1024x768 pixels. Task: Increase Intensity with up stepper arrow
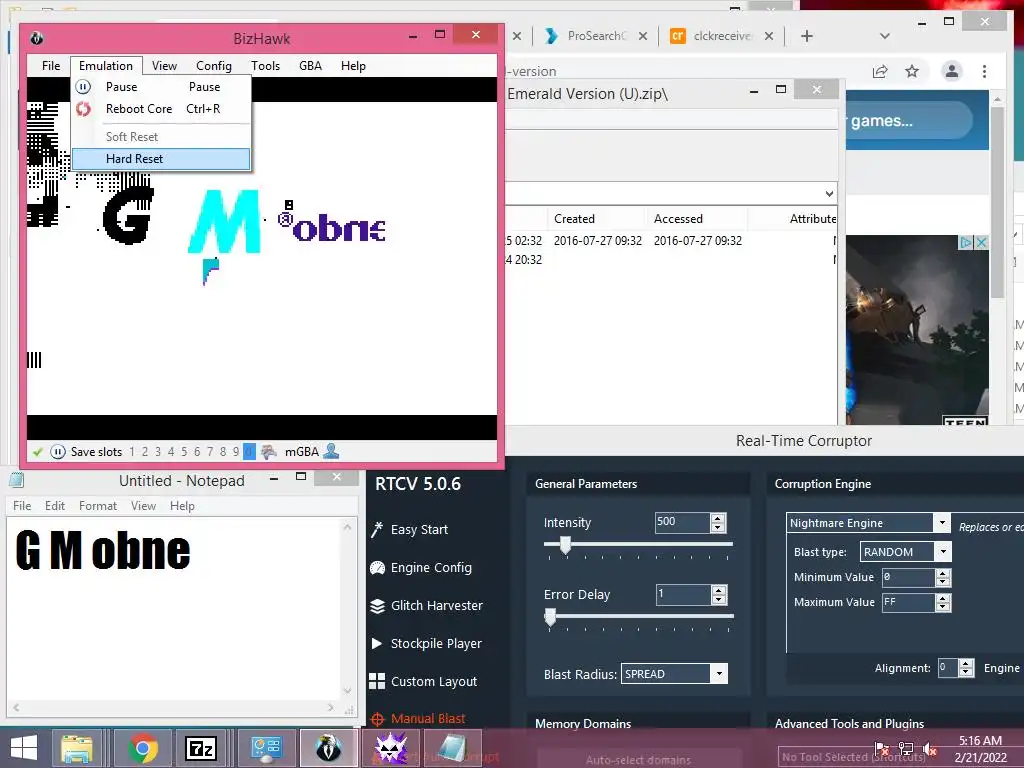coord(718,518)
